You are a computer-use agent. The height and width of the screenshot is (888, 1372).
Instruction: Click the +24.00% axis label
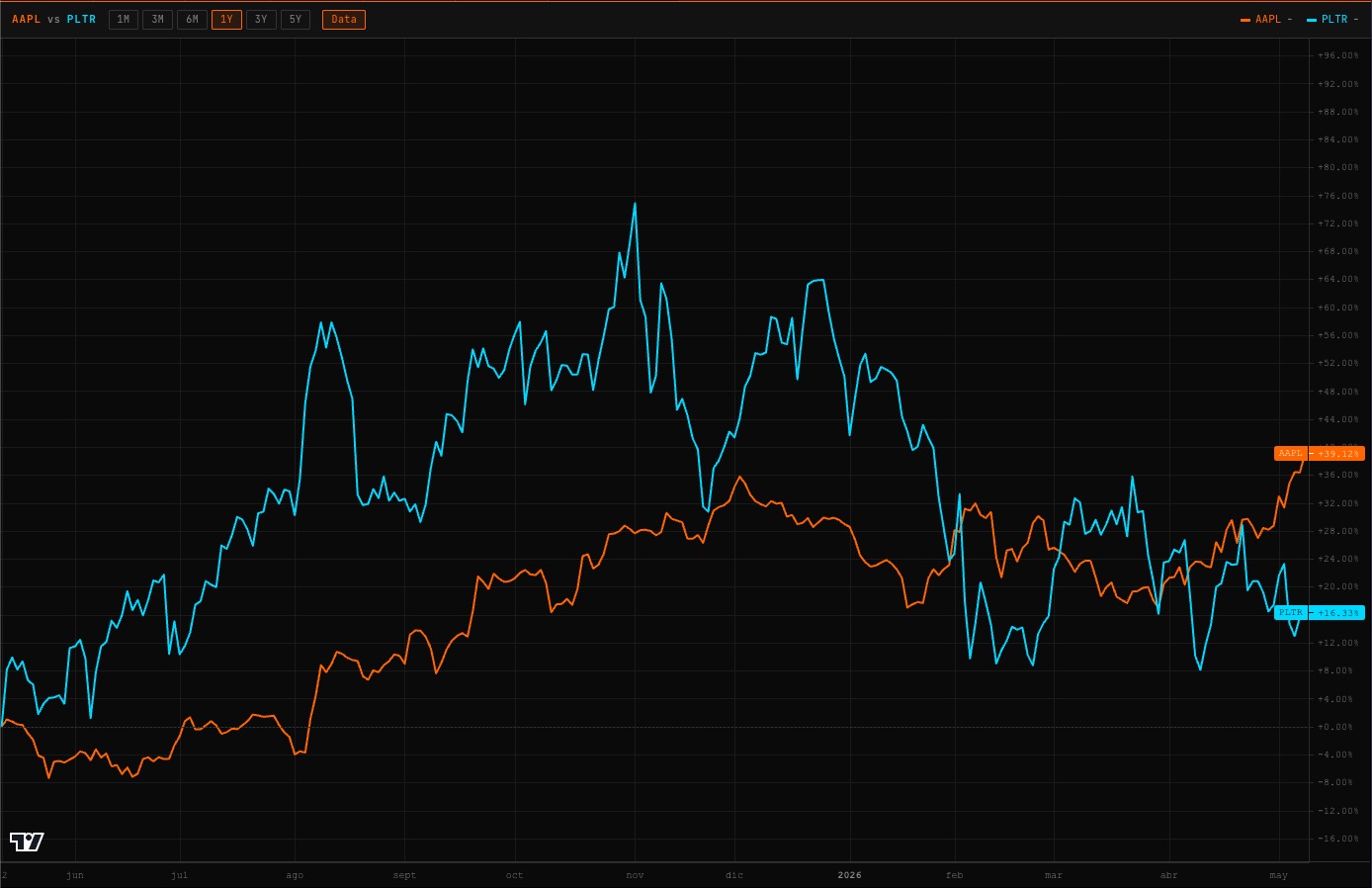1338,559
